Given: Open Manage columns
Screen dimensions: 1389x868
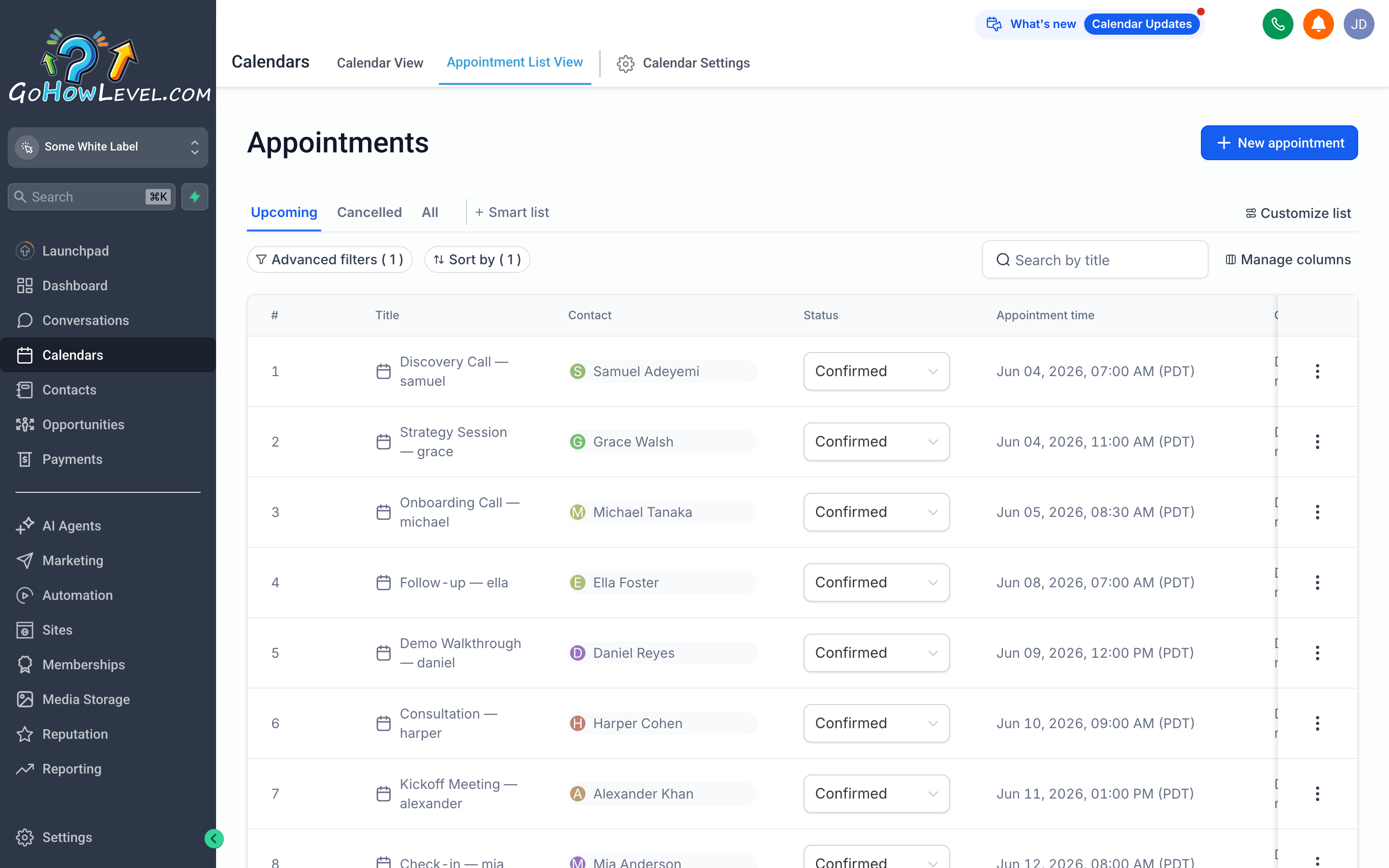Looking at the screenshot, I should (1288, 259).
